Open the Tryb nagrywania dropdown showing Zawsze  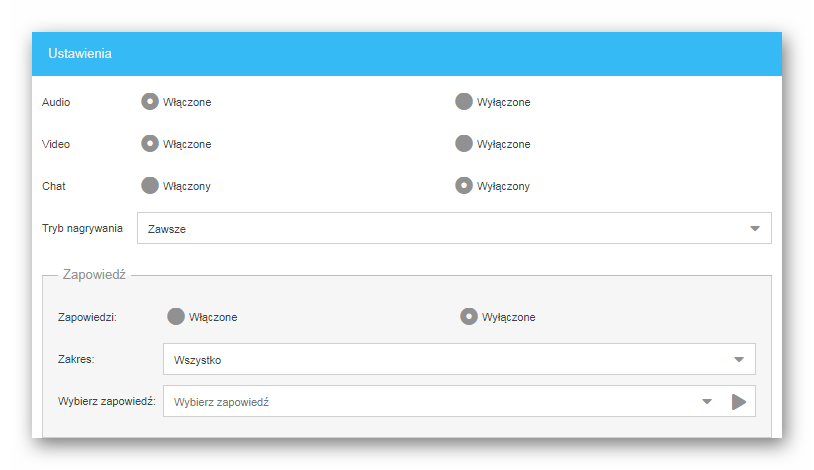454,228
